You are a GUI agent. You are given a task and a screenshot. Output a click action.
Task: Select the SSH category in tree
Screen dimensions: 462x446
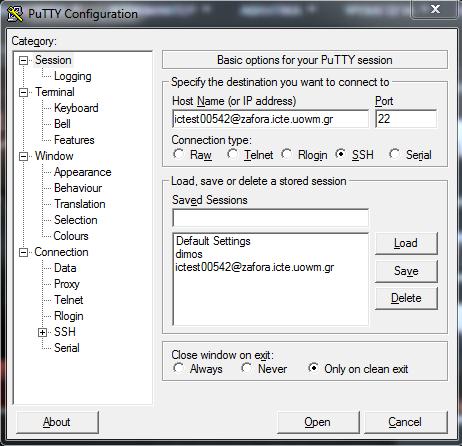65,332
